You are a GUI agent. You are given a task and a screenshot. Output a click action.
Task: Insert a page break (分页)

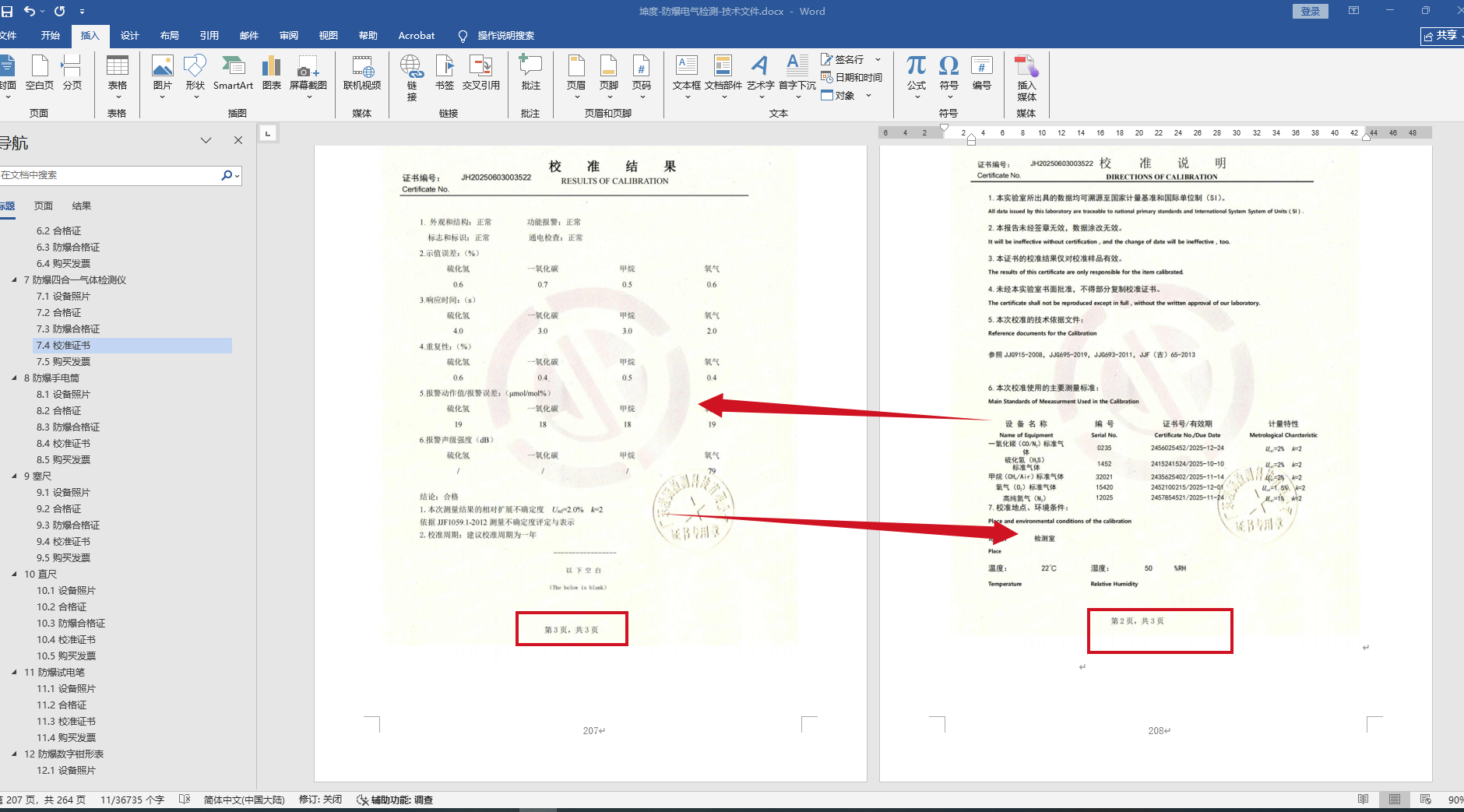coord(72,74)
